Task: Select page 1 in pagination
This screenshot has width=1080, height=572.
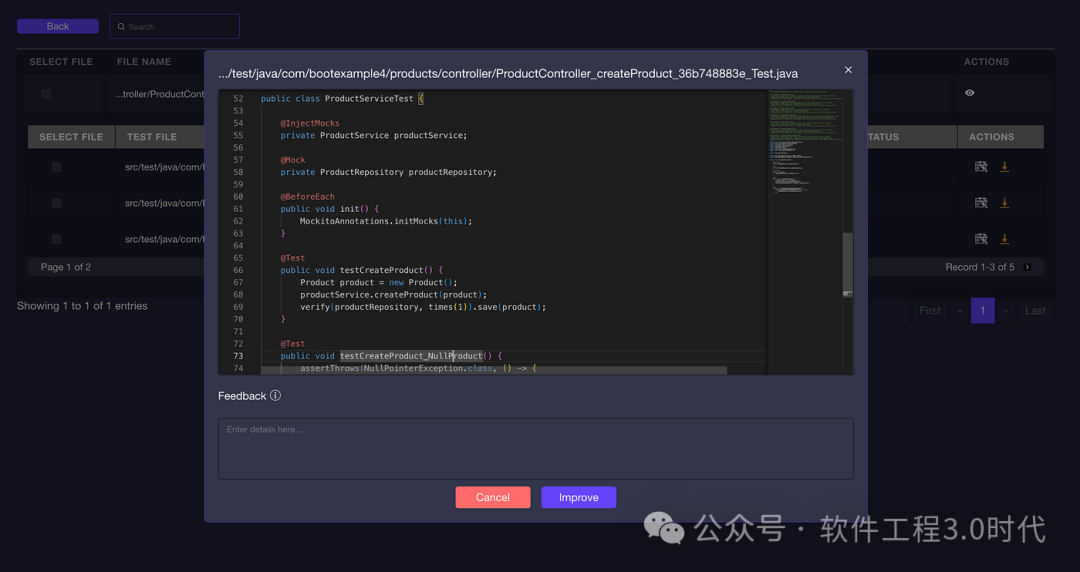Action: 983,311
